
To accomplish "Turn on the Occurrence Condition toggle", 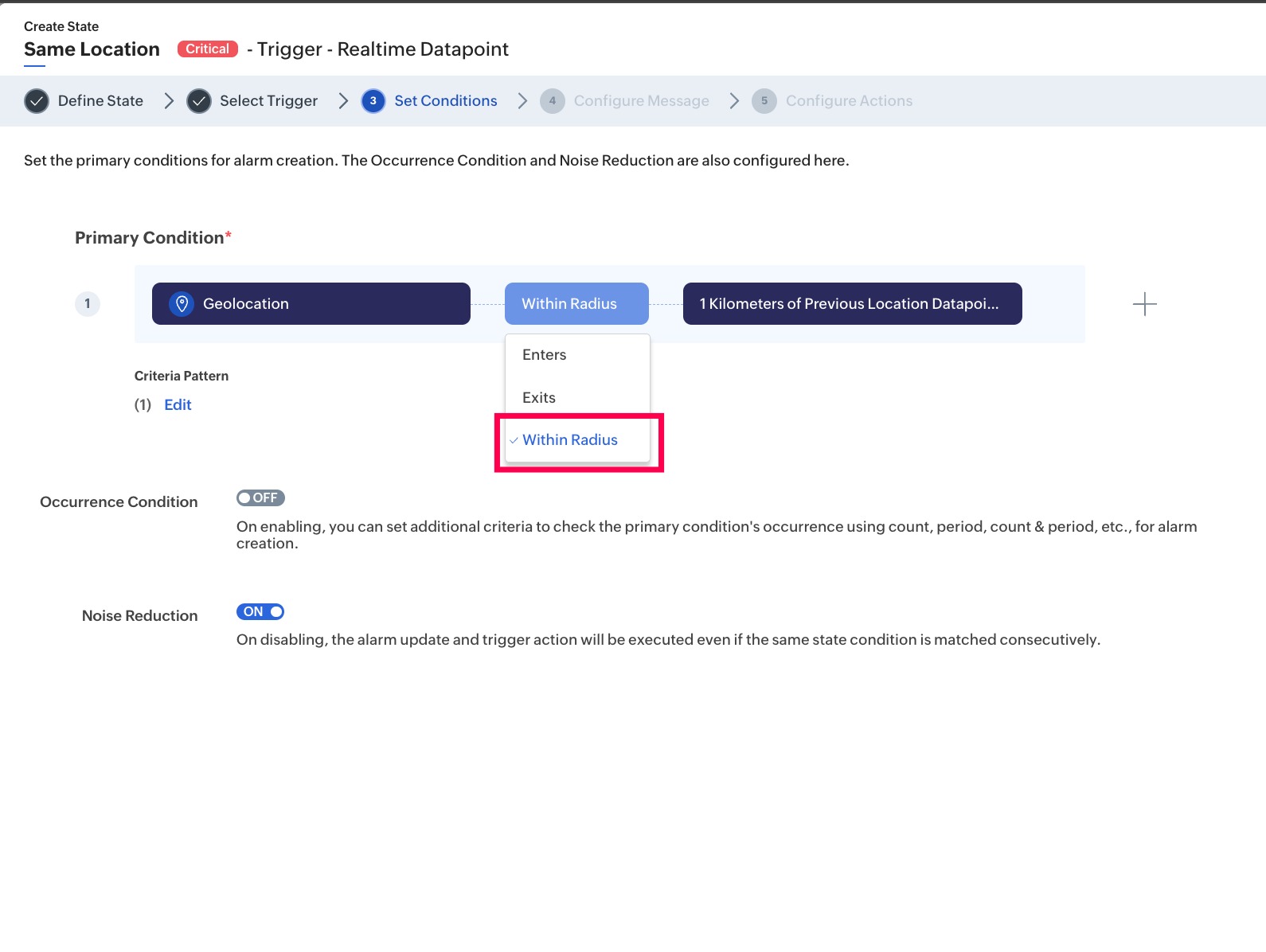I will (260, 498).
